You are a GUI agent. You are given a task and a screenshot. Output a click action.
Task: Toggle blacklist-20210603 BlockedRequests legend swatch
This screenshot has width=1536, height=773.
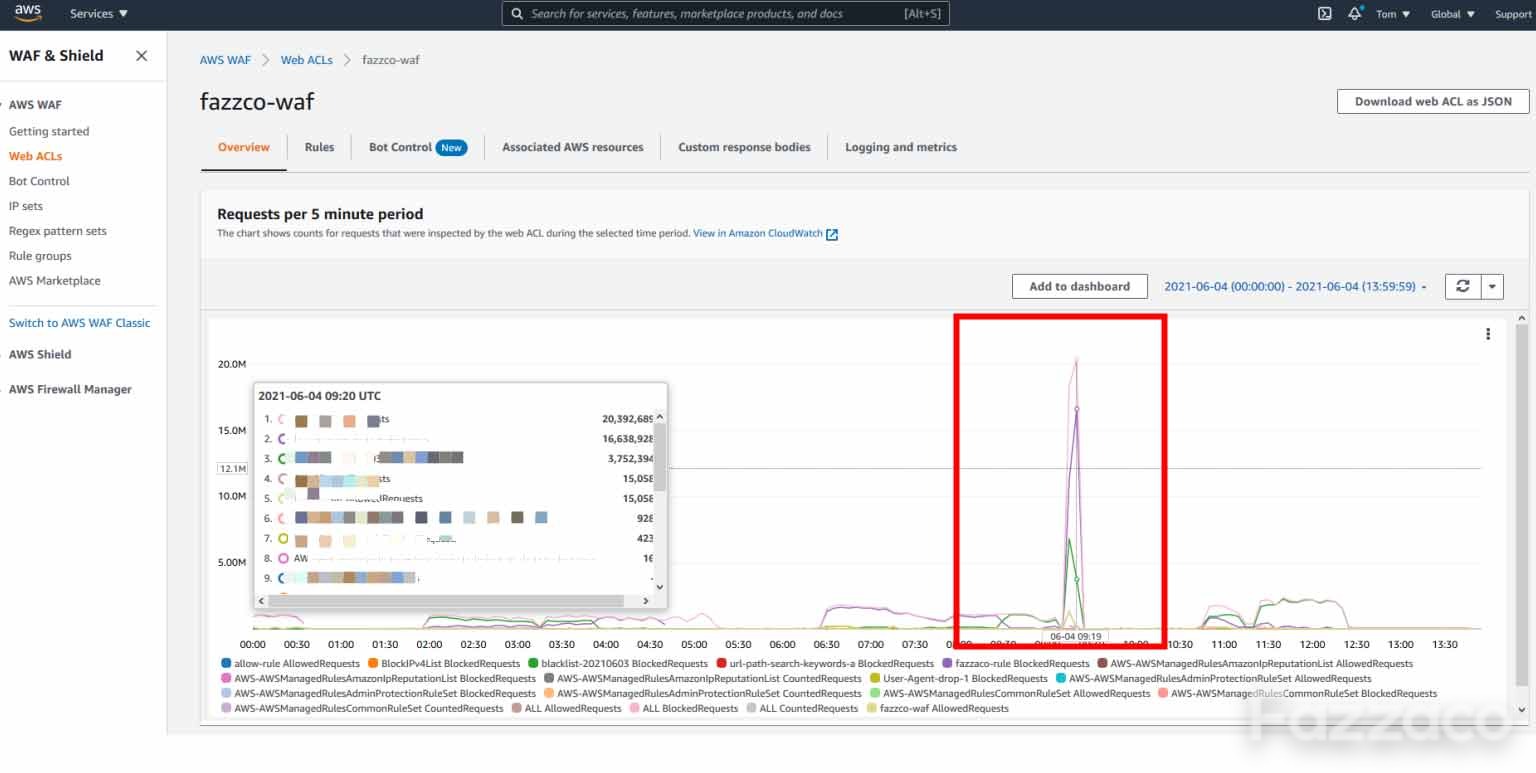click(533, 663)
